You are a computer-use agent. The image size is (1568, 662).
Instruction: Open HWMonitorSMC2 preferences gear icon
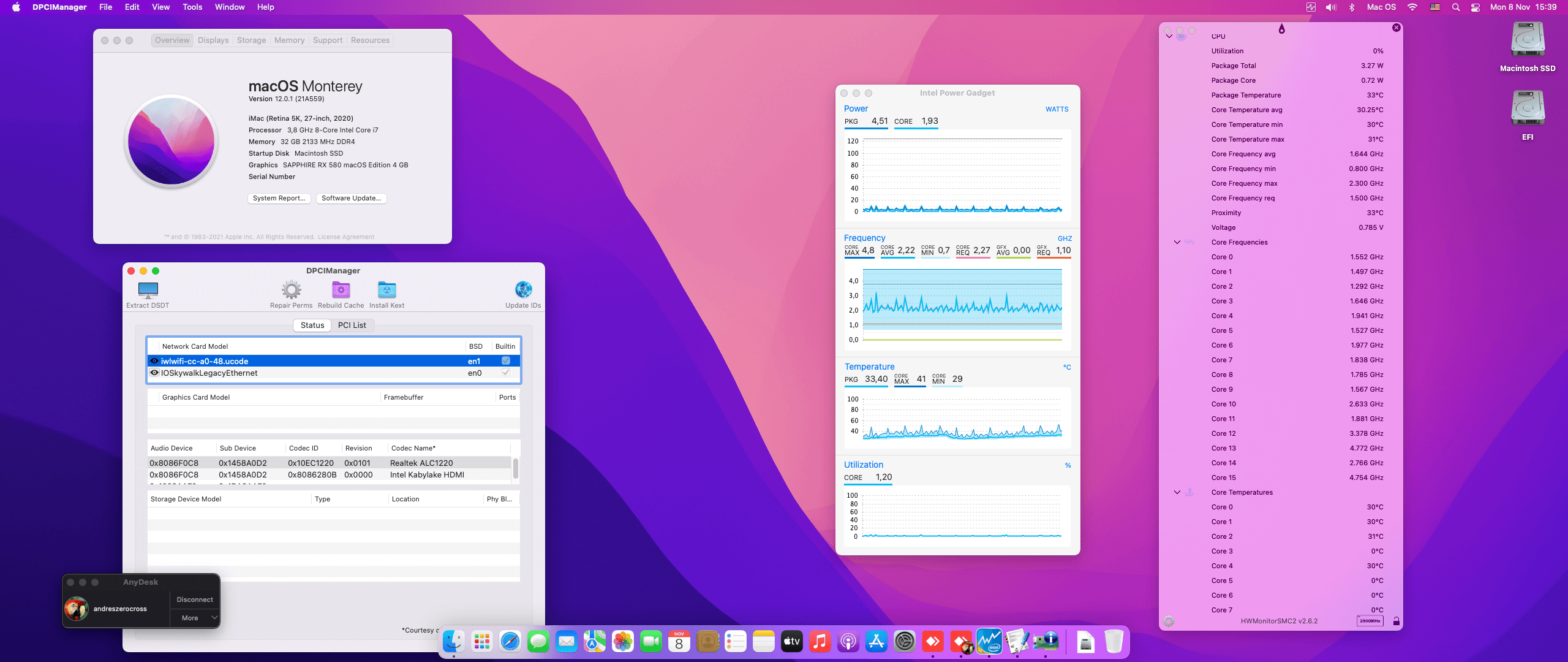[1169, 621]
